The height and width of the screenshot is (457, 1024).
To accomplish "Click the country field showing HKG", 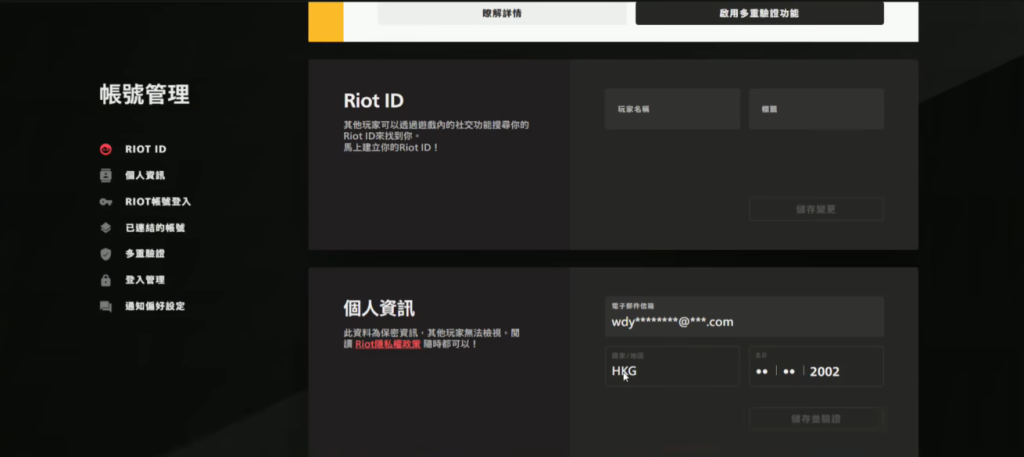I will pyautogui.click(x=672, y=366).
